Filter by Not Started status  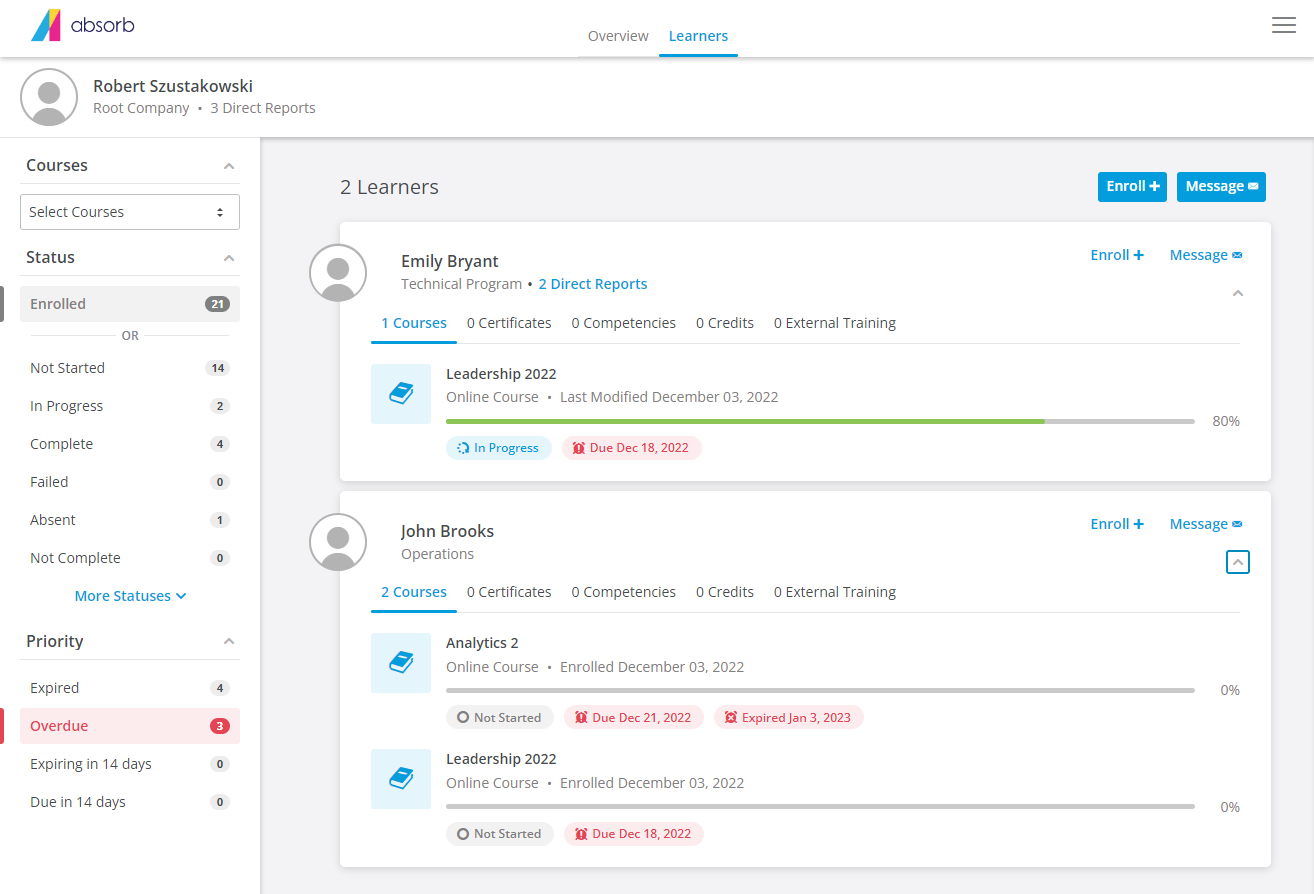[130, 368]
